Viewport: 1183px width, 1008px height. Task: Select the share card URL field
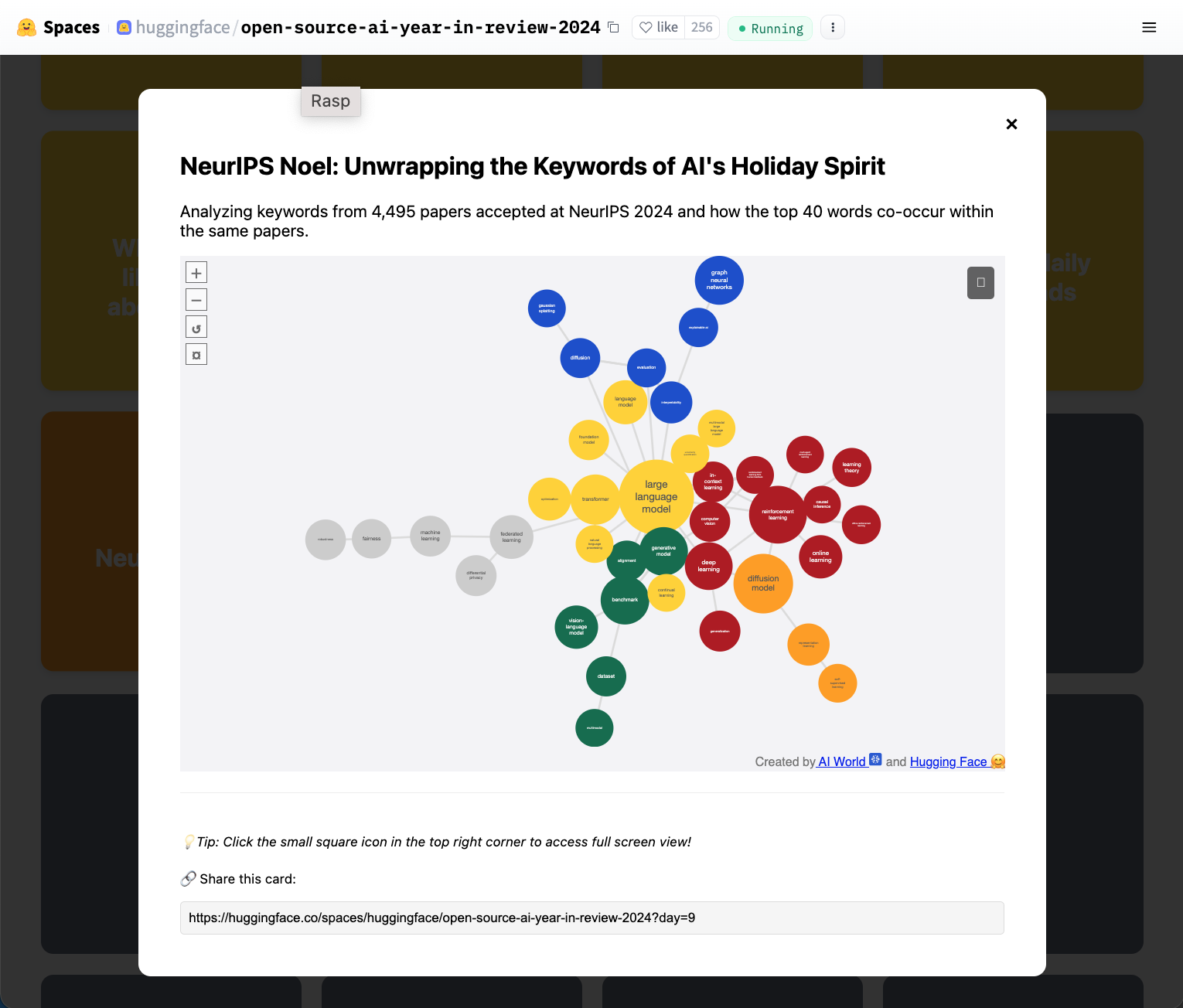[591, 918]
